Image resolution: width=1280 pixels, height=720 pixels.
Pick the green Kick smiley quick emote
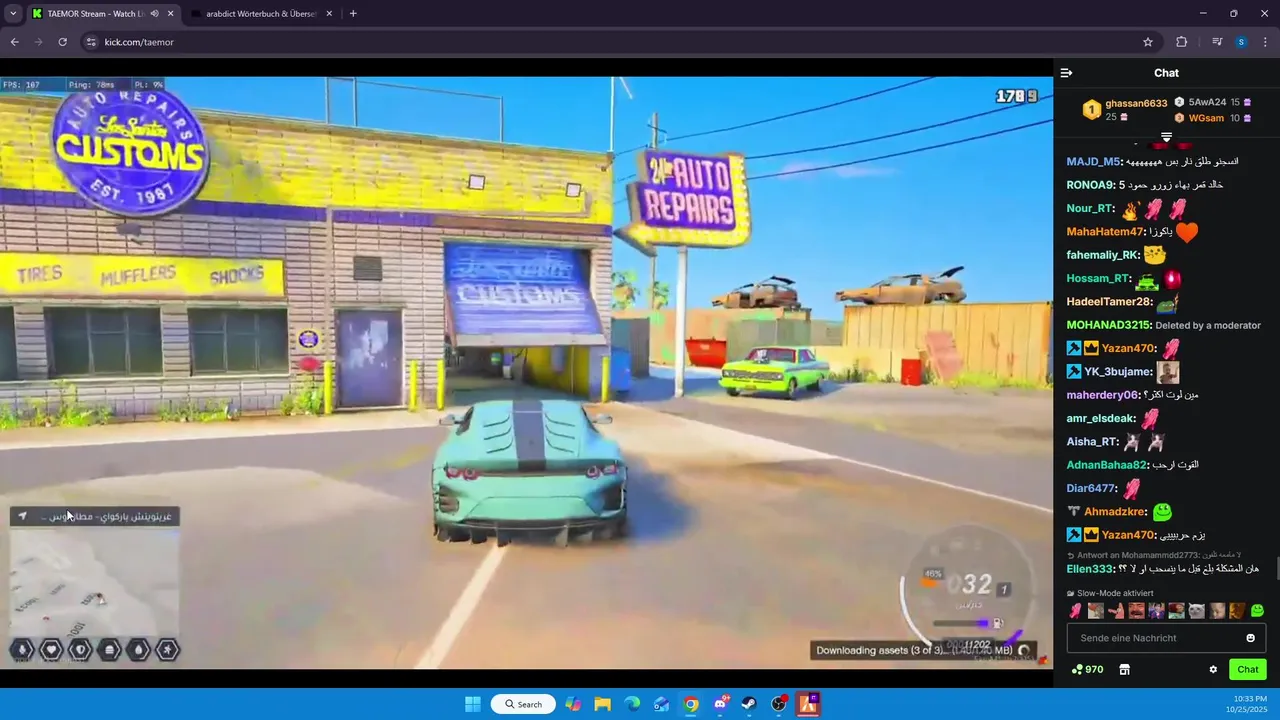(1257, 611)
